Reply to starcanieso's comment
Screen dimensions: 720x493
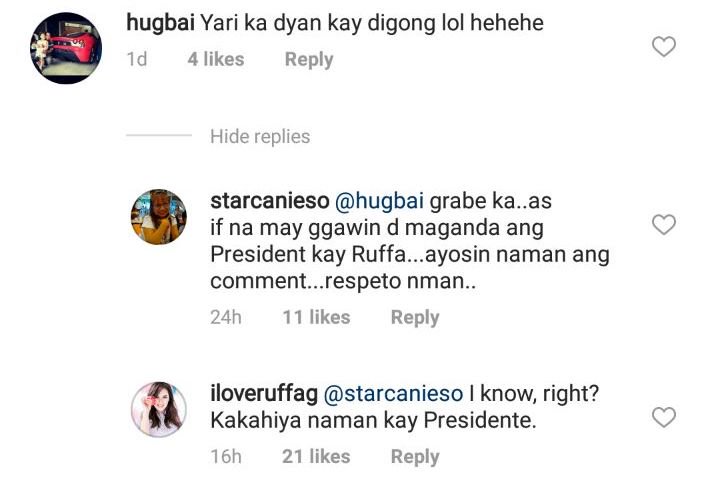point(414,317)
